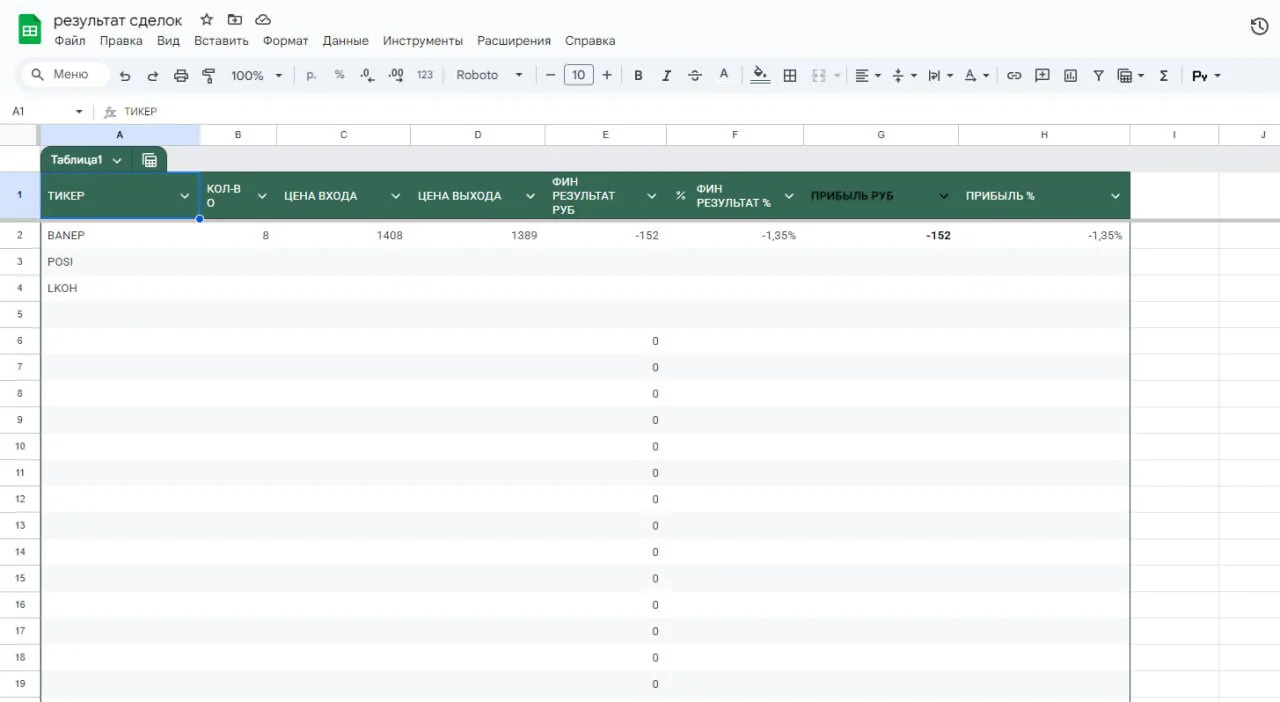Open Вид menu
Viewport: 1280px width, 702px height.
pos(168,41)
